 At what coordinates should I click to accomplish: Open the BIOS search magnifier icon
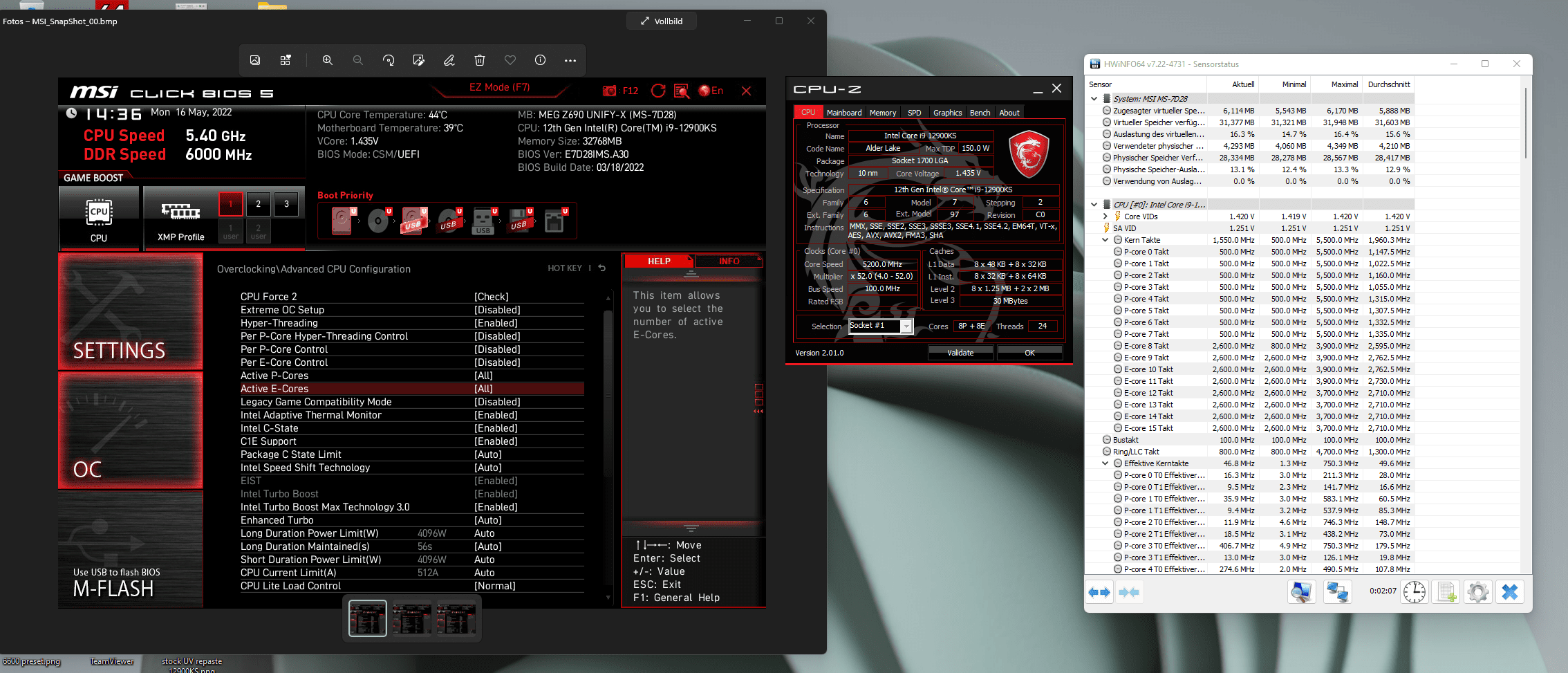coord(682,91)
